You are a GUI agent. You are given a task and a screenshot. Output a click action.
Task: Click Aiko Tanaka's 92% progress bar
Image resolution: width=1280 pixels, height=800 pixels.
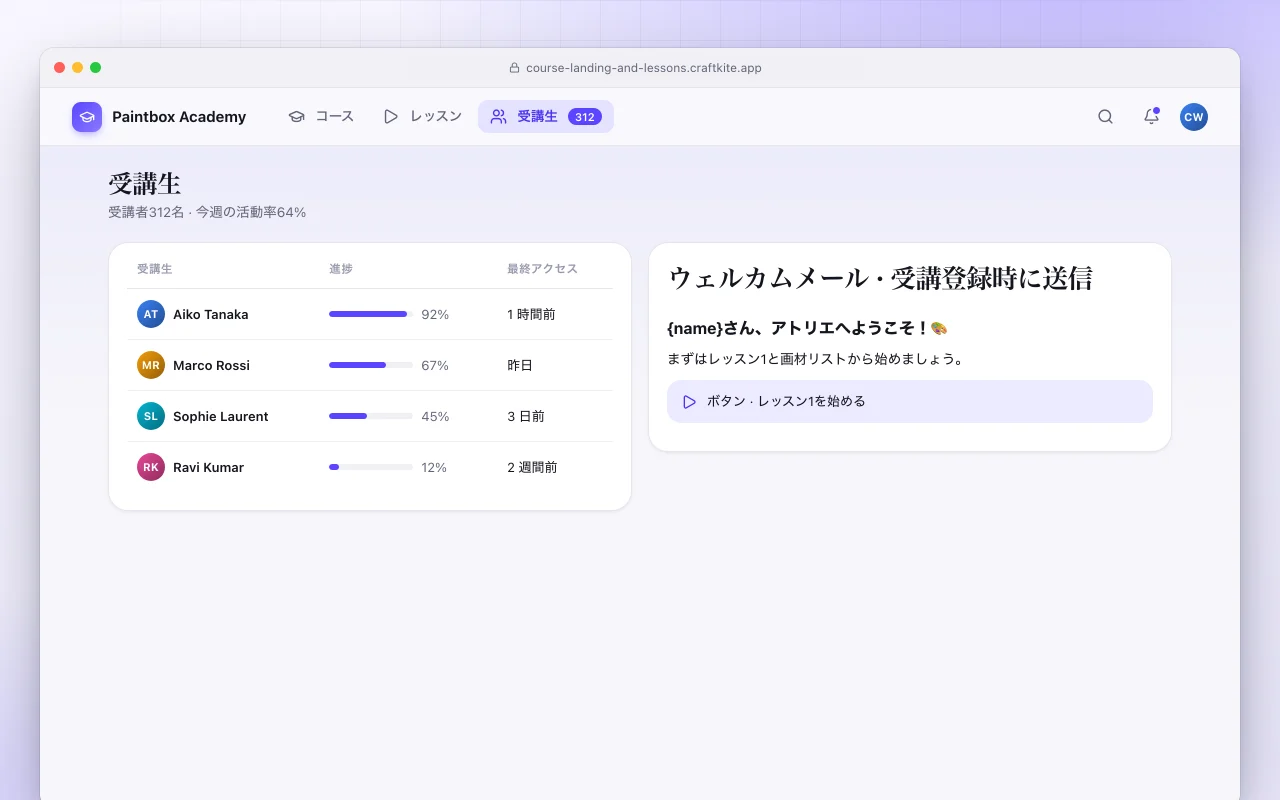(371, 314)
